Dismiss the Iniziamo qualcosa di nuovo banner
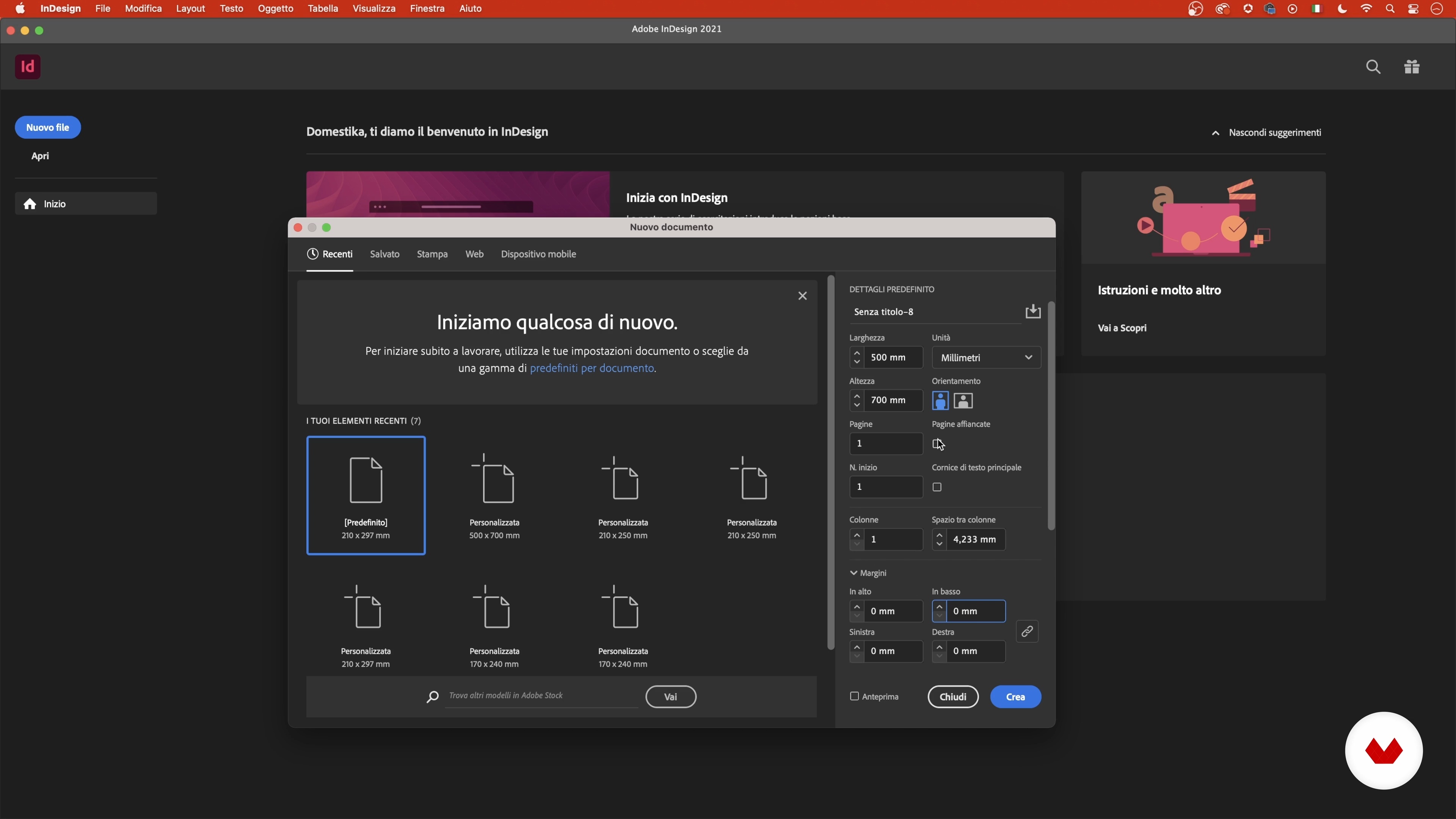 pyautogui.click(x=802, y=296)
